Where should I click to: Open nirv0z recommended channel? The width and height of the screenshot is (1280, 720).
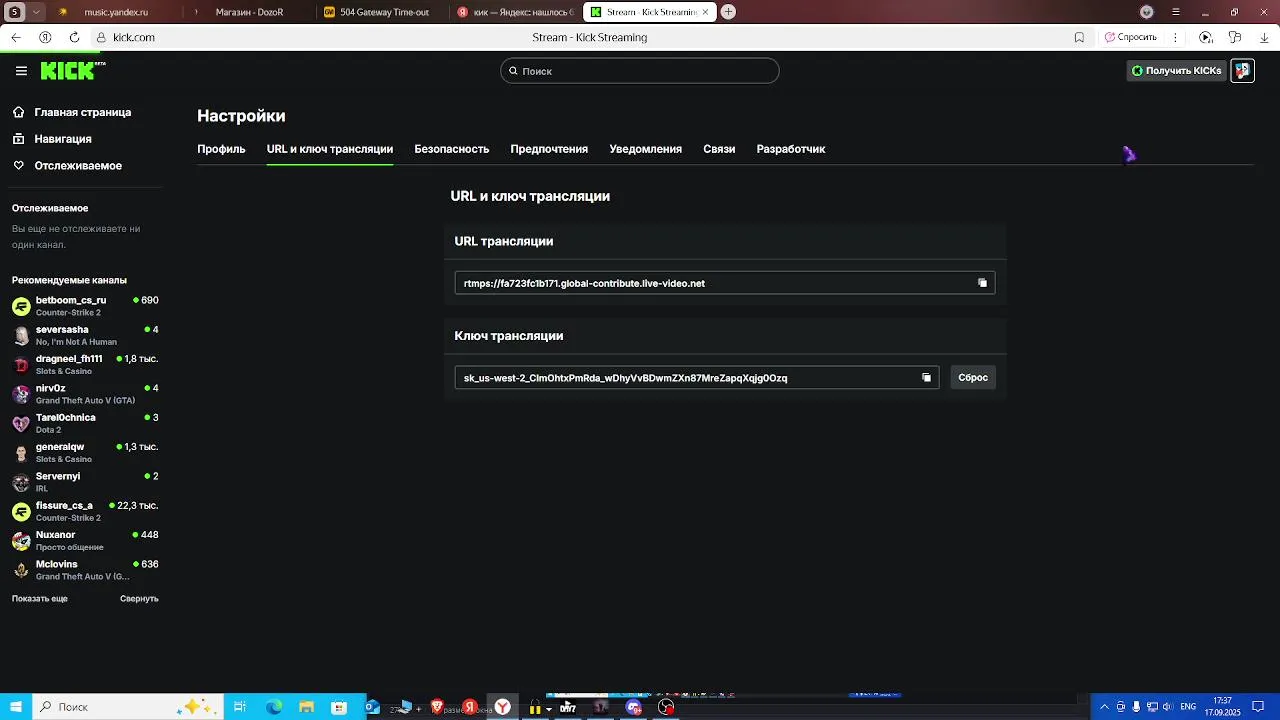tap(85, 394)
